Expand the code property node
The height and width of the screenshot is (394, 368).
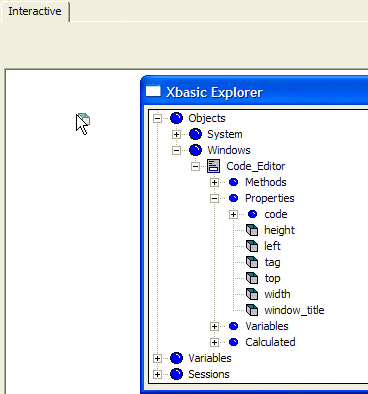pos(233,214)
